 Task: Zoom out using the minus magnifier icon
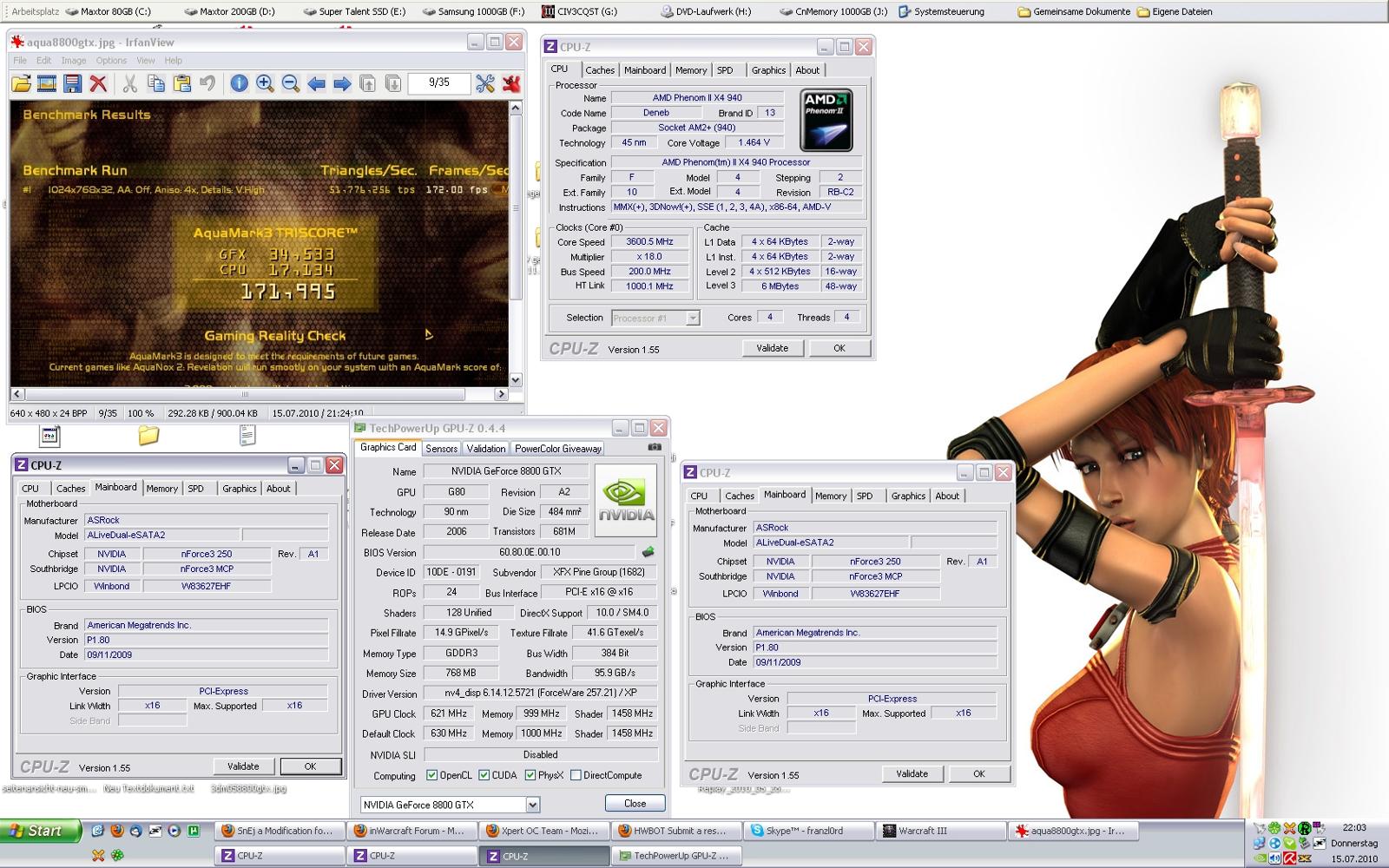click(291, 83)
